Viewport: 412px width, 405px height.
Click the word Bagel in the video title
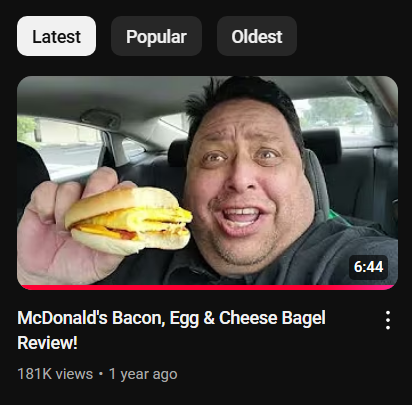(303, 318)
